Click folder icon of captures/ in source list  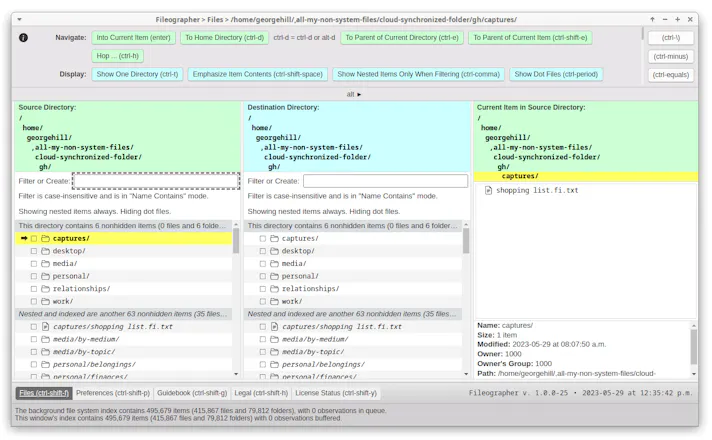click(45, 238)
